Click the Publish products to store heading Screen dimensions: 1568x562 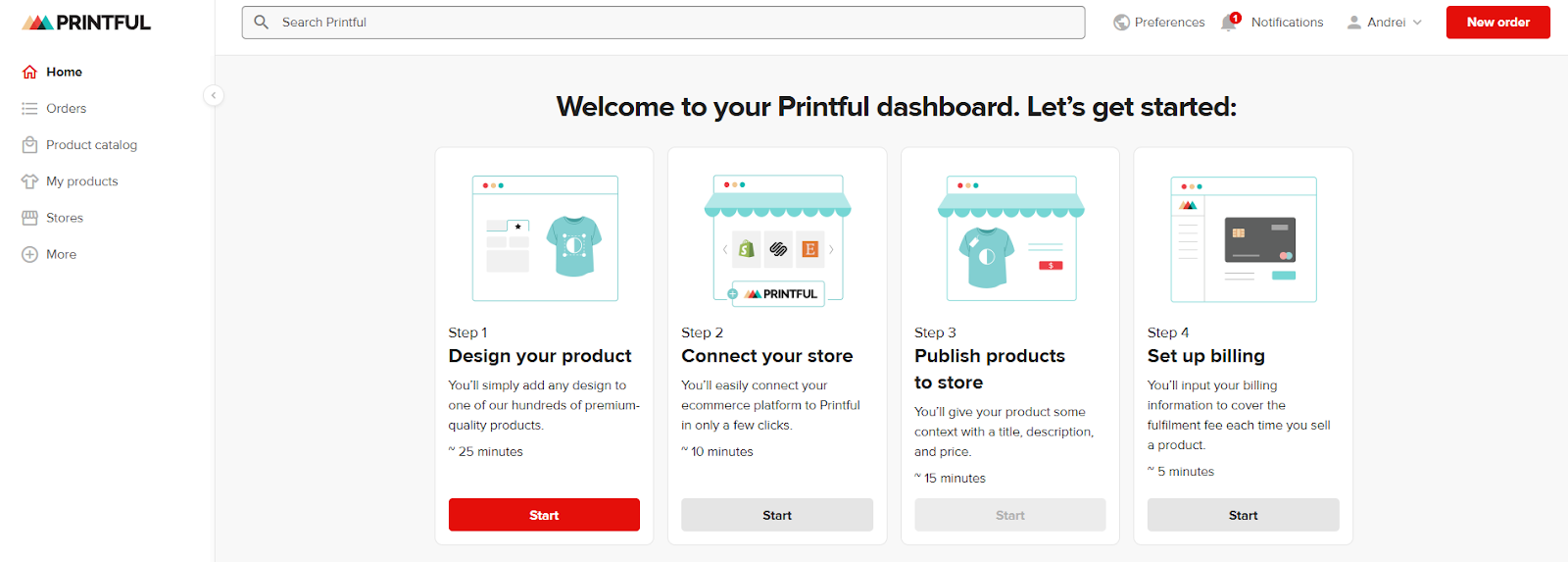click(x=990, y=369)
